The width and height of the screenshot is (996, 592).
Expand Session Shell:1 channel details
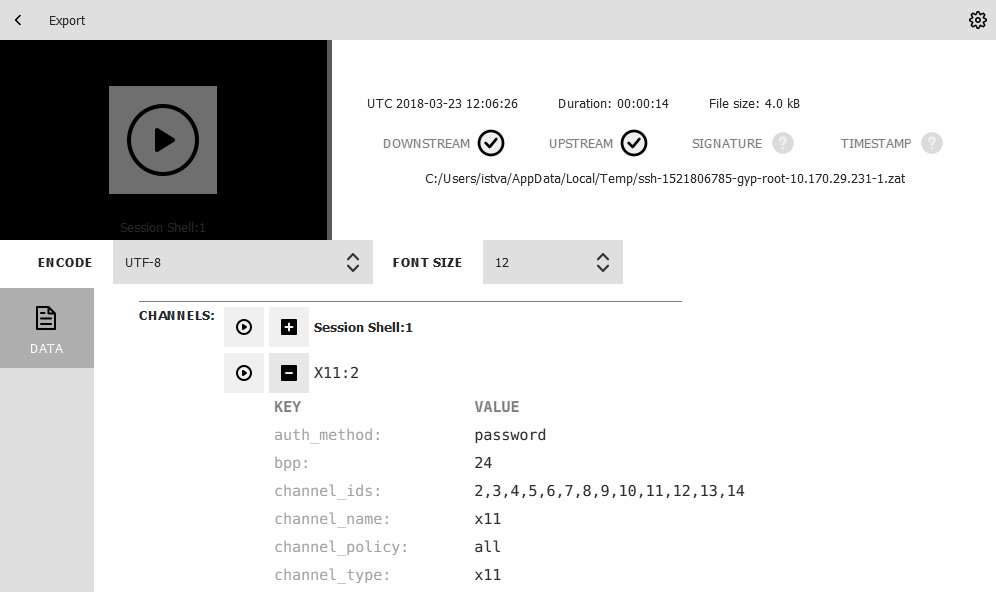click(x=289, y=327)
